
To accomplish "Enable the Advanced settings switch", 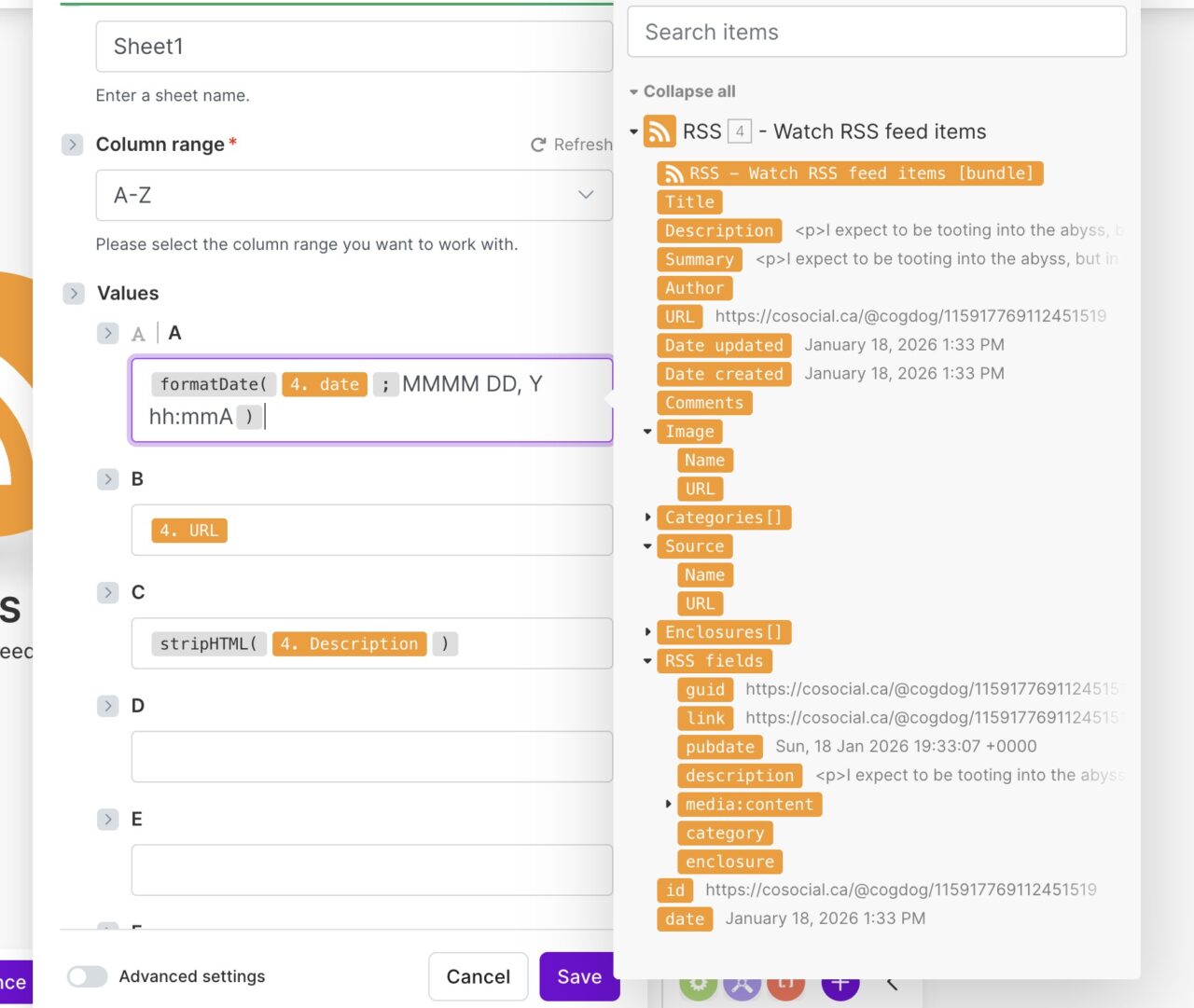I will (x=88, y=976).
